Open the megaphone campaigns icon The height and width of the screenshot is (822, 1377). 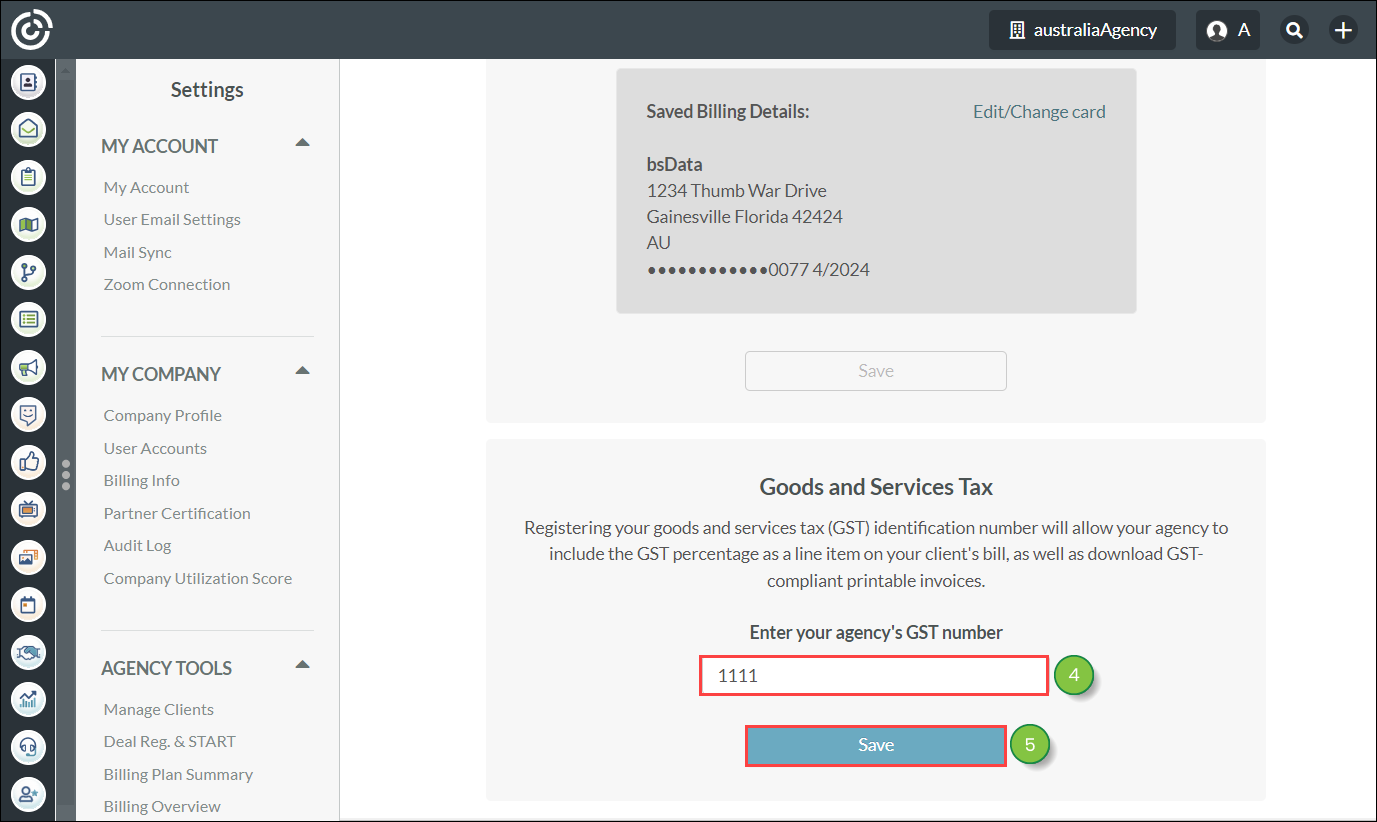tap(29, 367)
